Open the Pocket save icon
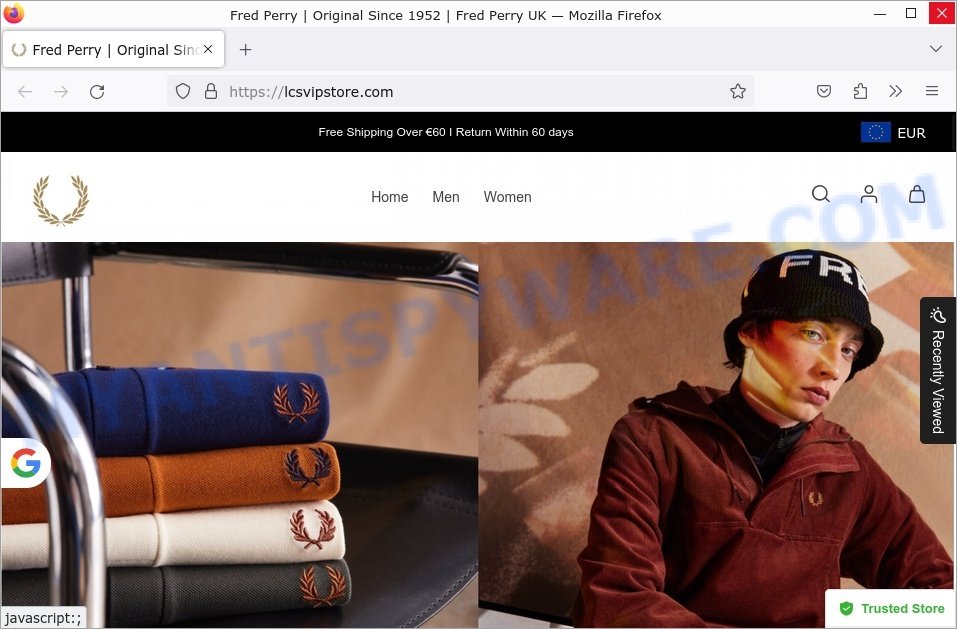 coord(824,92)
